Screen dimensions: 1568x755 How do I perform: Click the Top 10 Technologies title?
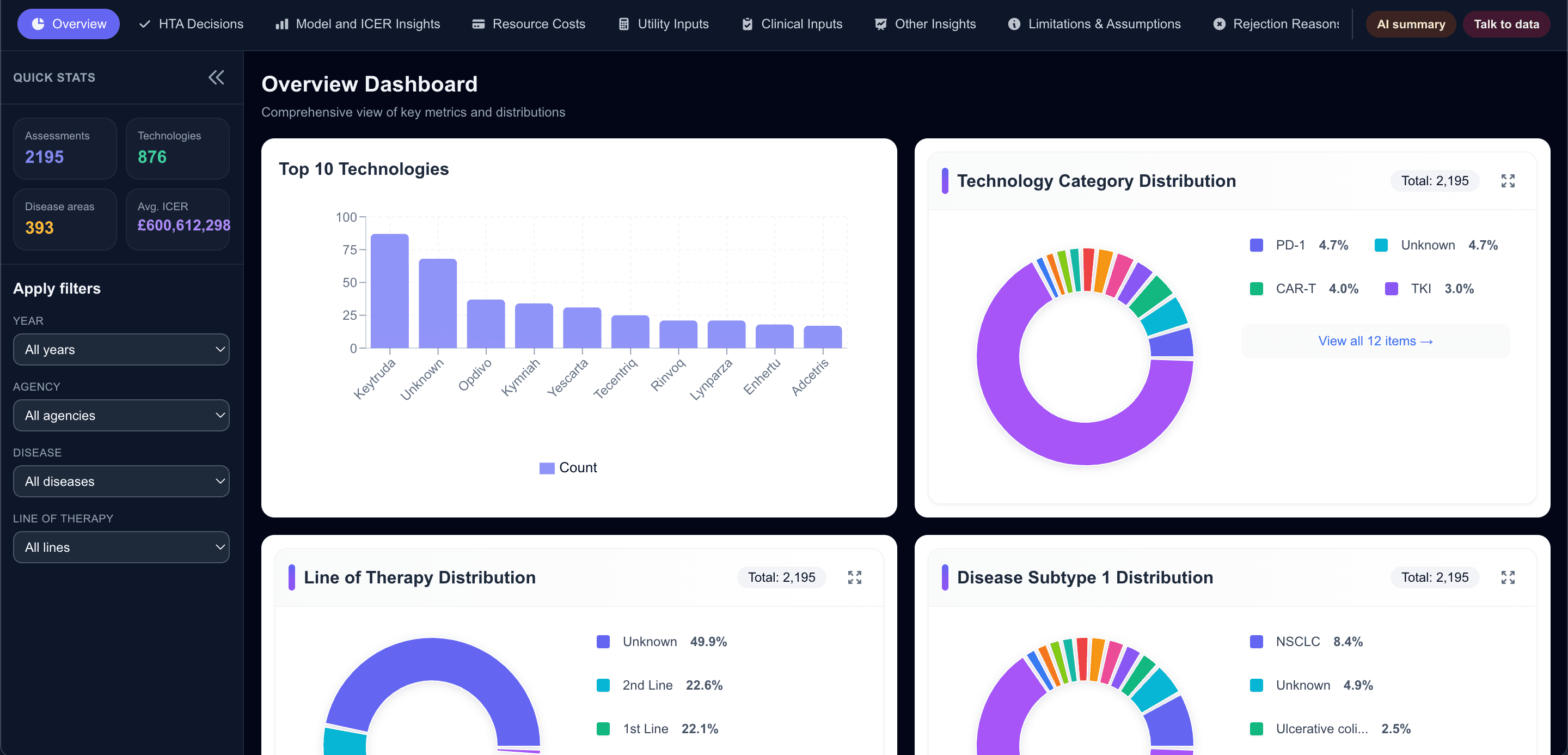pos(363,169)
